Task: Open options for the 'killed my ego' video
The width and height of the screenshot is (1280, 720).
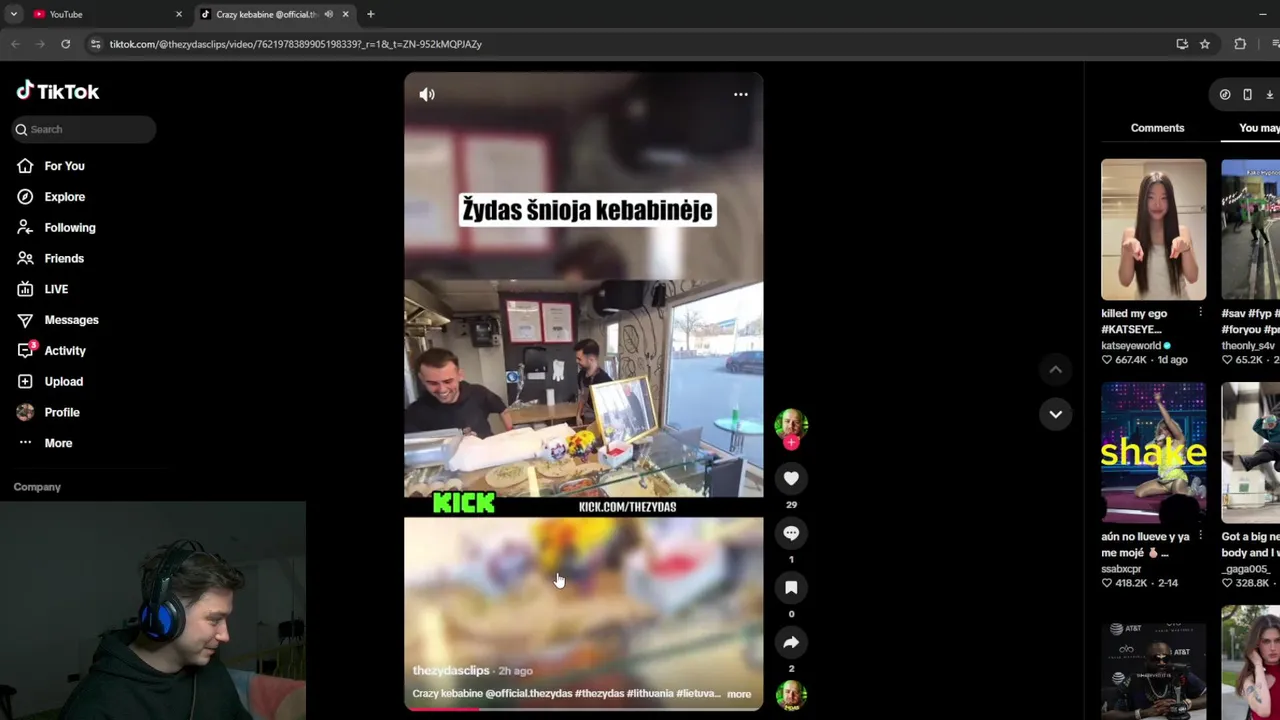Action: pos(1200,313)
